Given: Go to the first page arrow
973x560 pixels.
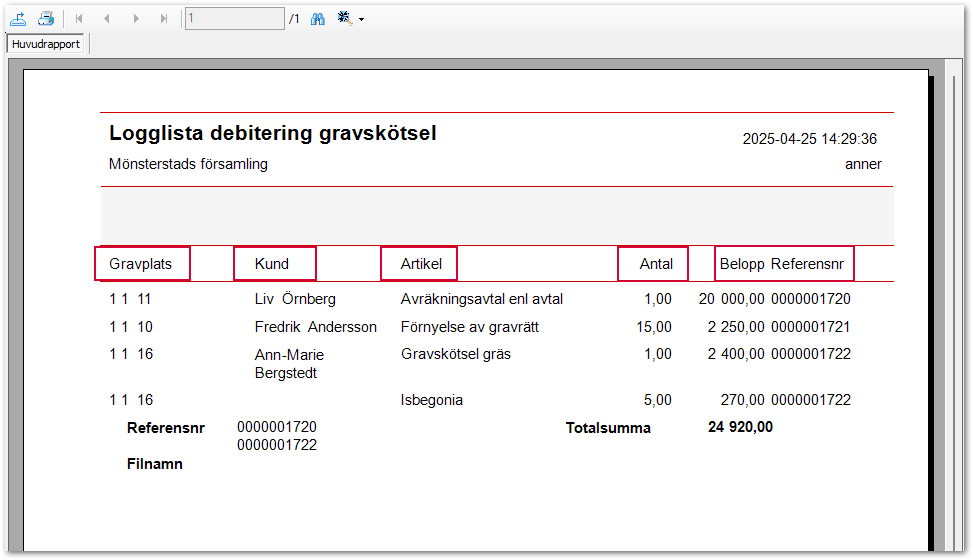Looking at the screenshot, I should [79, 19].
